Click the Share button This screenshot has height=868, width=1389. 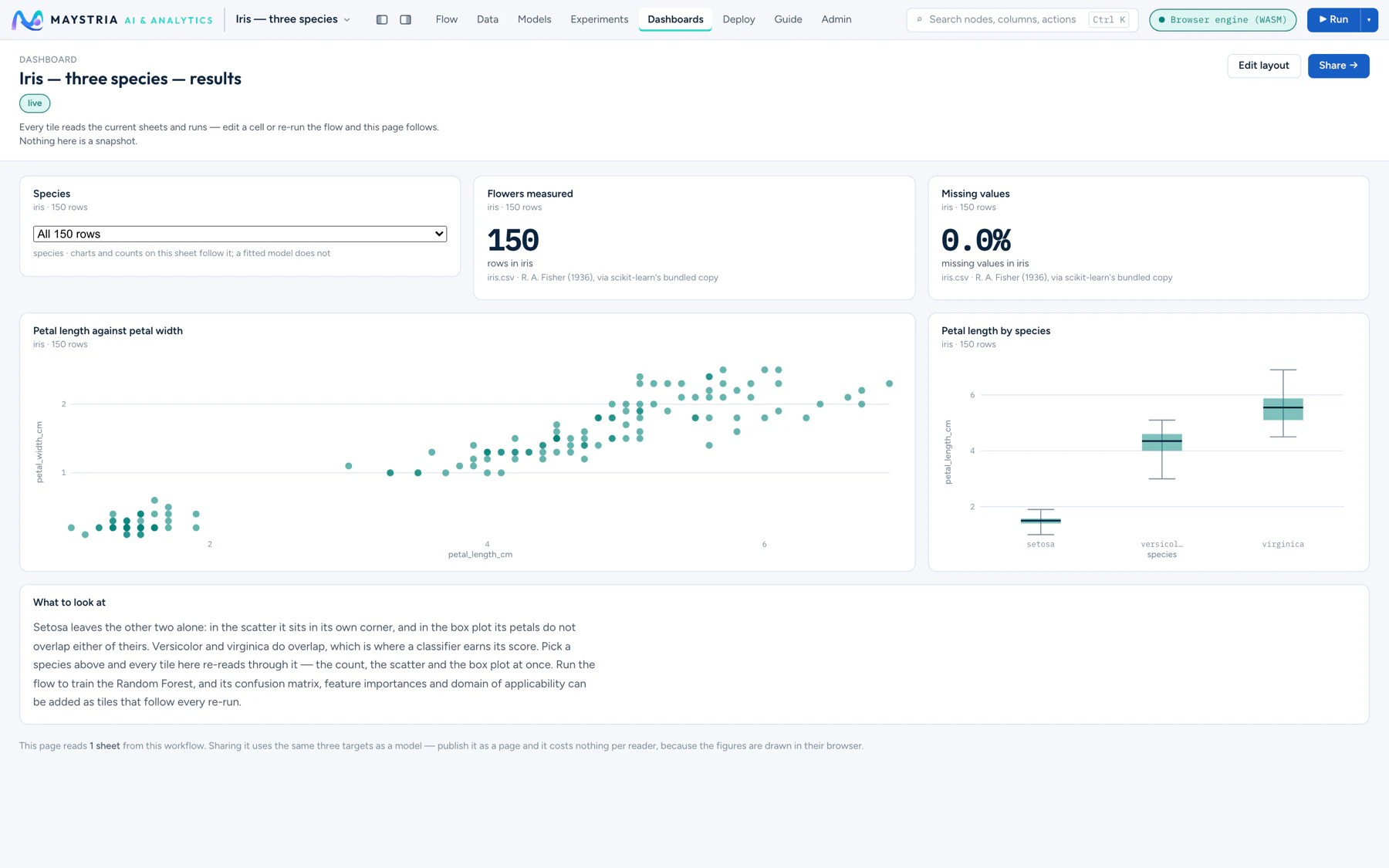[1338, 66]
